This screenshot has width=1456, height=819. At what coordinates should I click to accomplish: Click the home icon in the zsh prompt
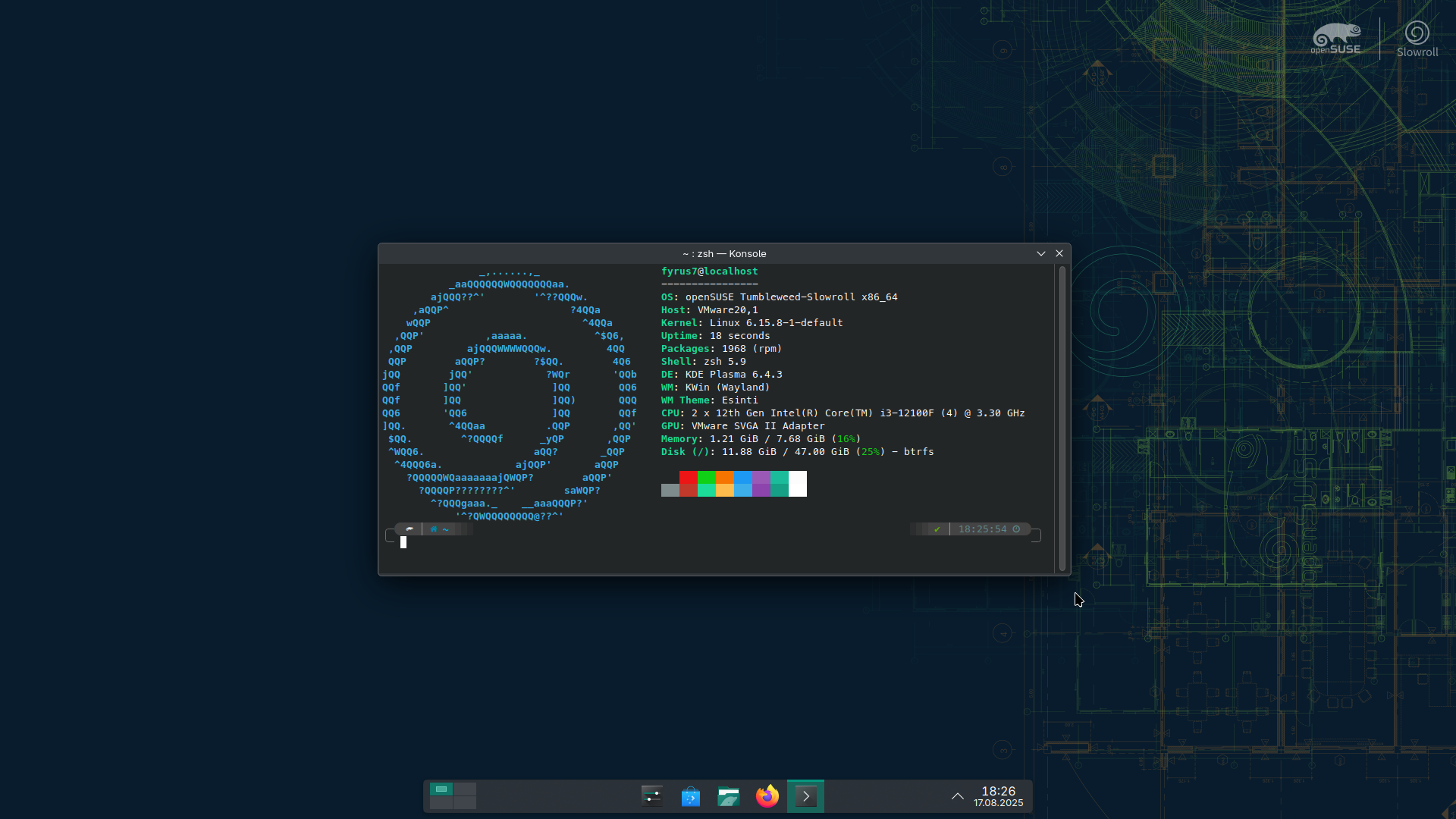click(434, 529)
